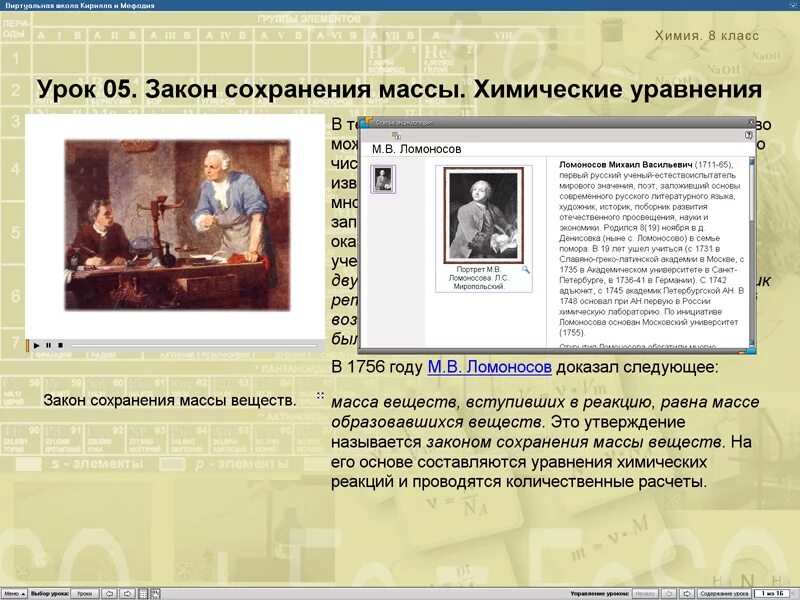The width and height of the screenshot is (800, 600).
Task: Click the encyclopedia popup toolbar tree icon
Action: tap(396, 135)
